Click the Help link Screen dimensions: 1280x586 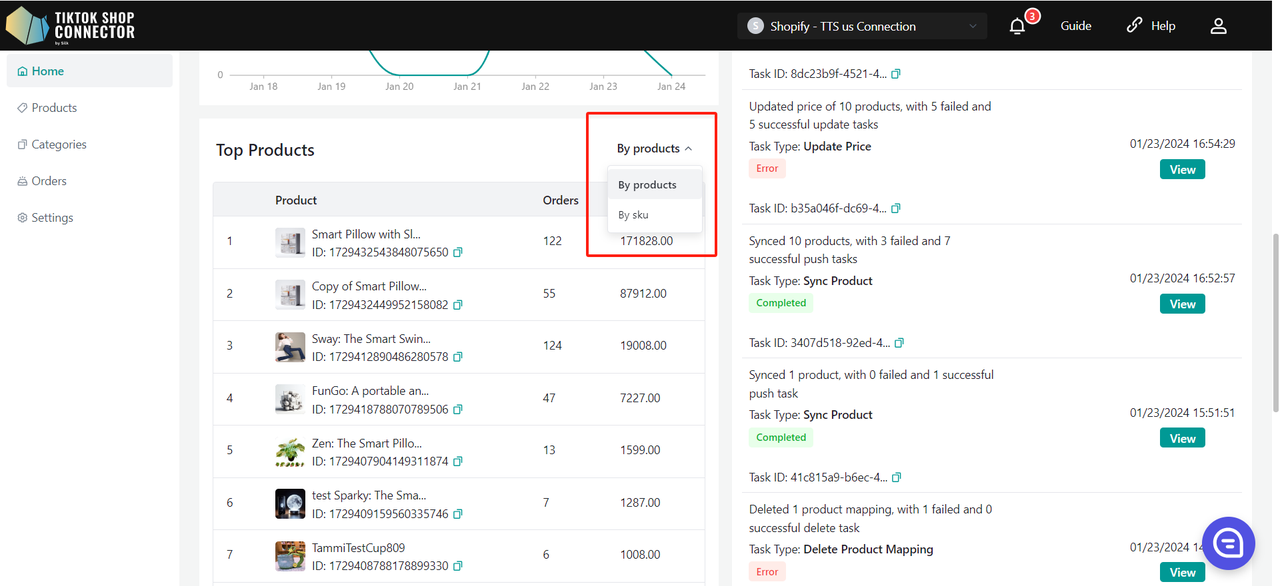tap(1151, 26)
